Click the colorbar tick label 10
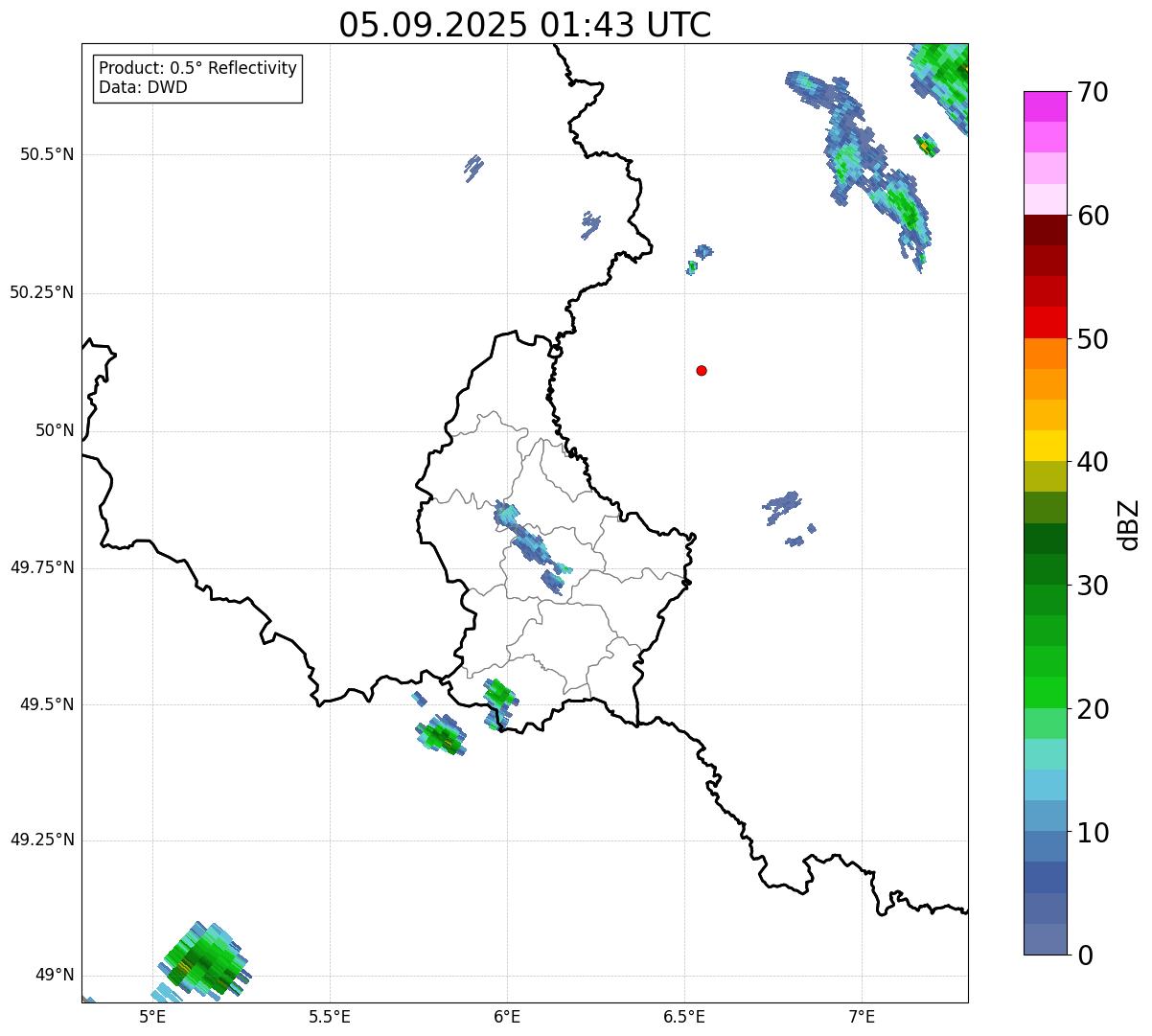1152x1036 pixels. point(1093,833)
